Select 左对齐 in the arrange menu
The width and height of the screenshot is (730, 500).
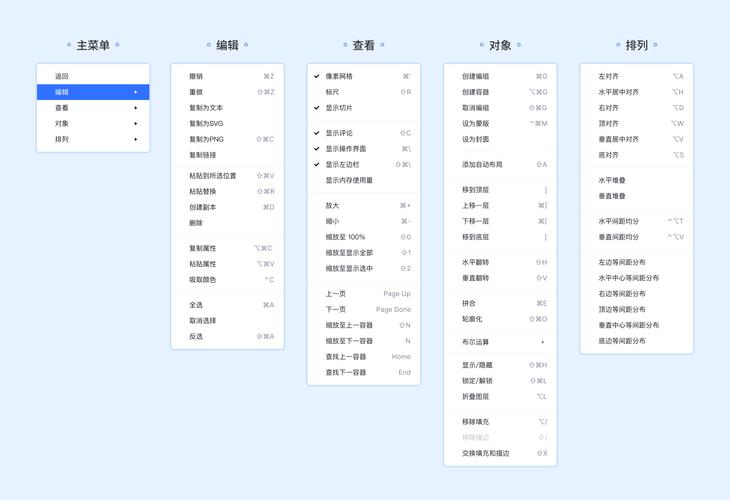(609, 76)
